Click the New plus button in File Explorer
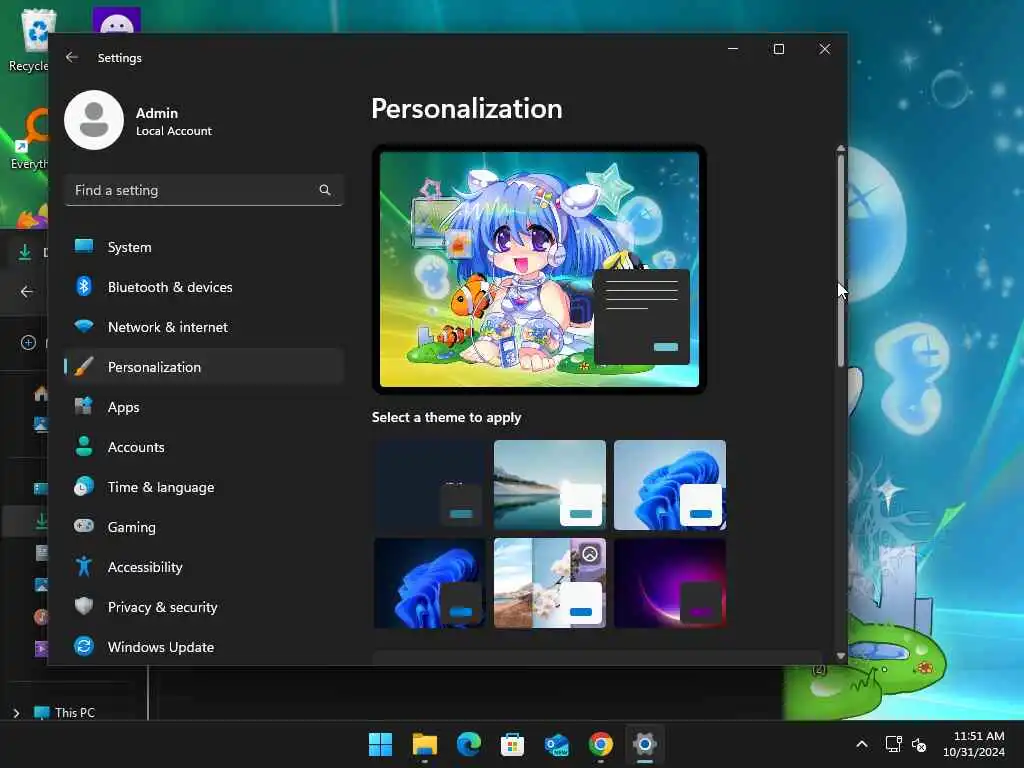Viewport: 1024px width, 768px height. click(x=28, y=342)
